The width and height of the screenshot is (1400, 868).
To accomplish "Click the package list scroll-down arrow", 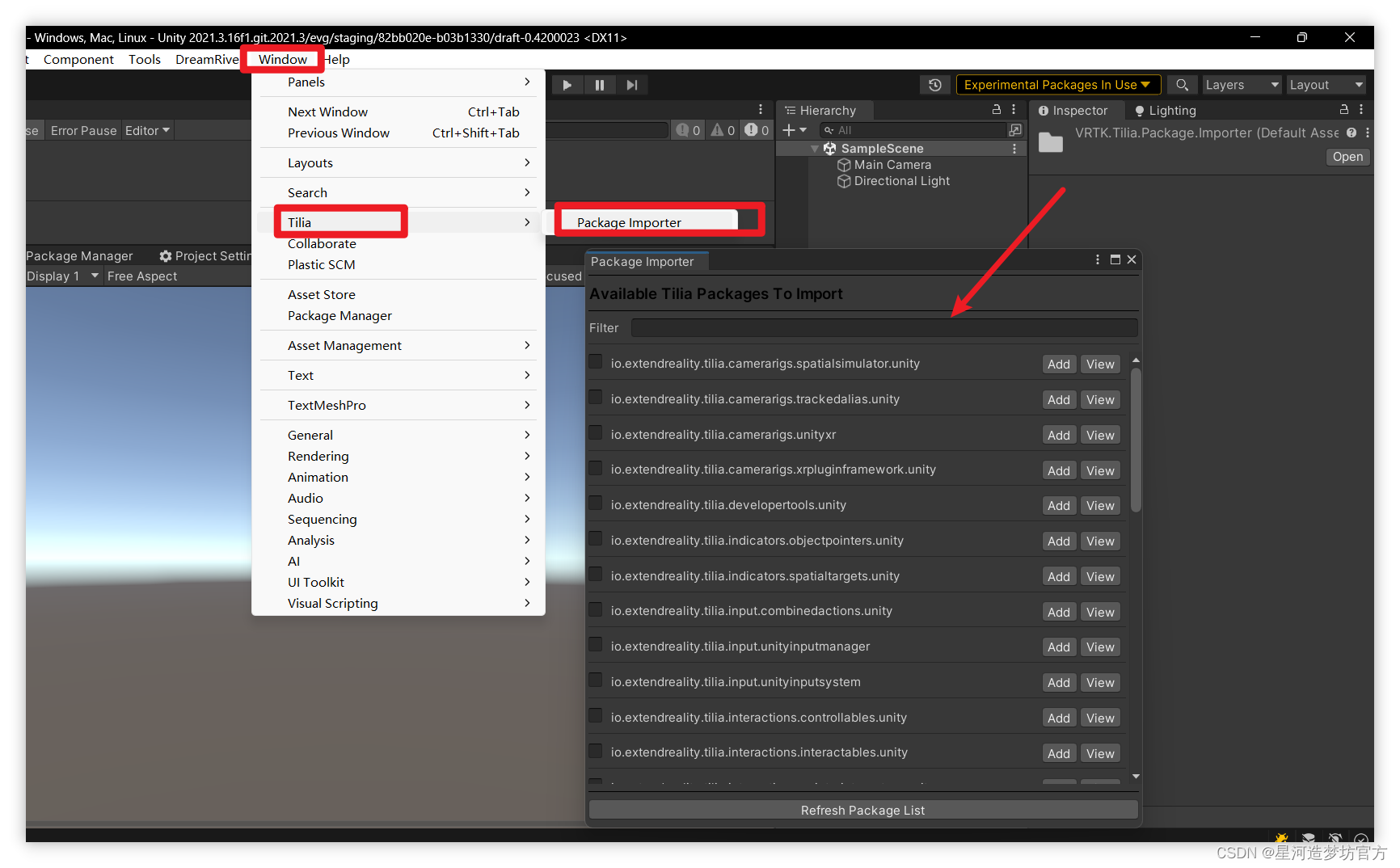I will tap(1136, 777).
